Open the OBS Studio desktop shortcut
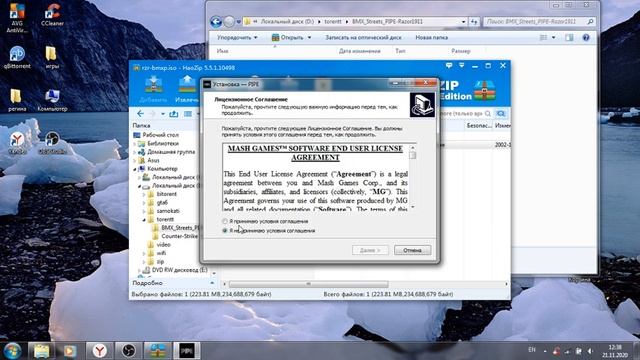The height and width of the screenshot is (360, 640). 52,143
